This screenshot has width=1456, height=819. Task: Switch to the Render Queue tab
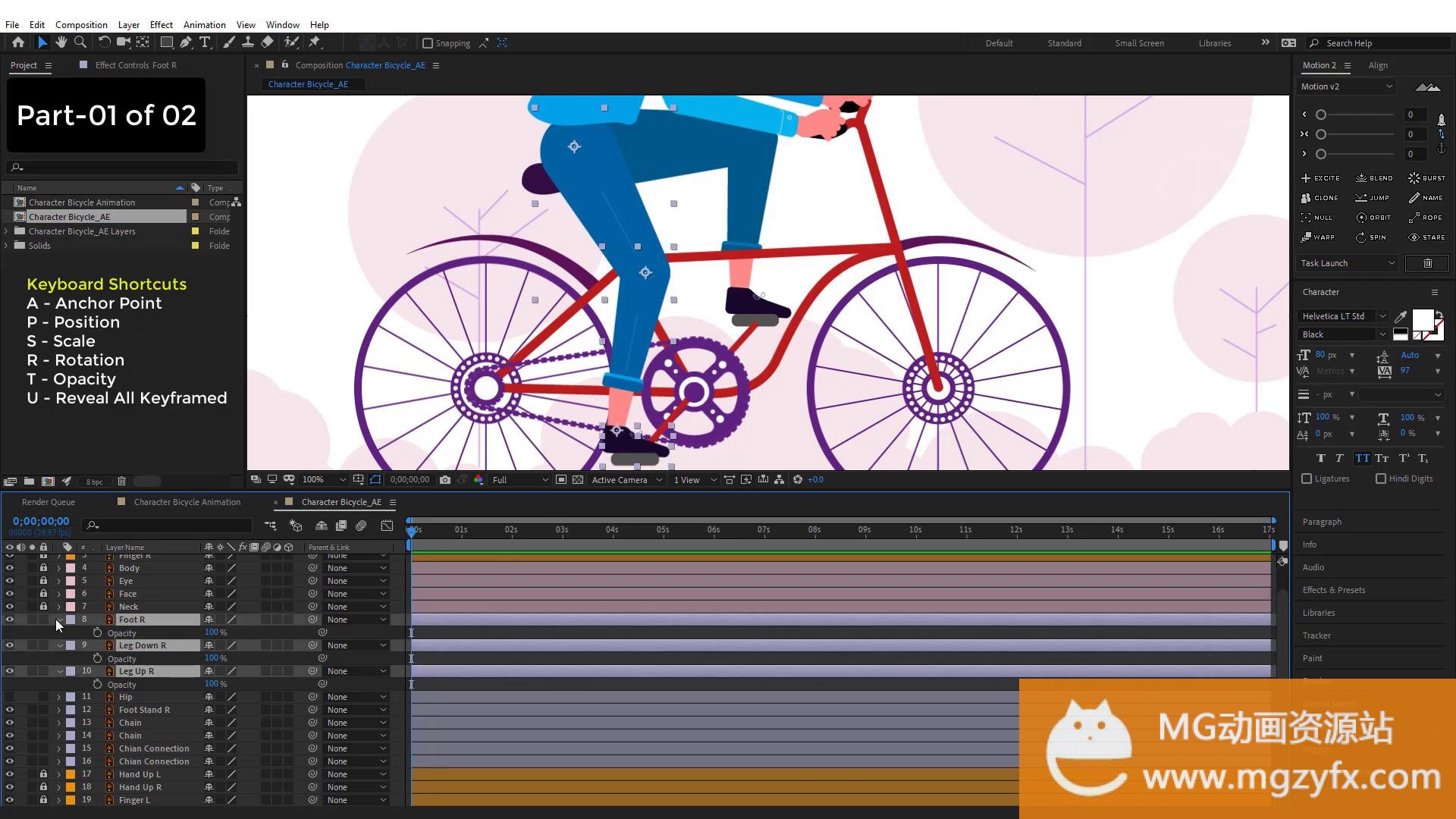49,502
